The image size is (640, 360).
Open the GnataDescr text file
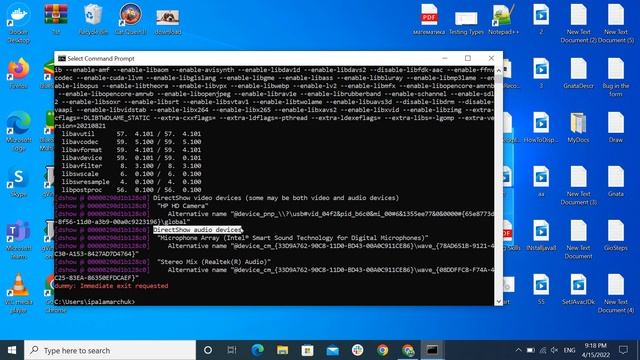click(578, 73)
